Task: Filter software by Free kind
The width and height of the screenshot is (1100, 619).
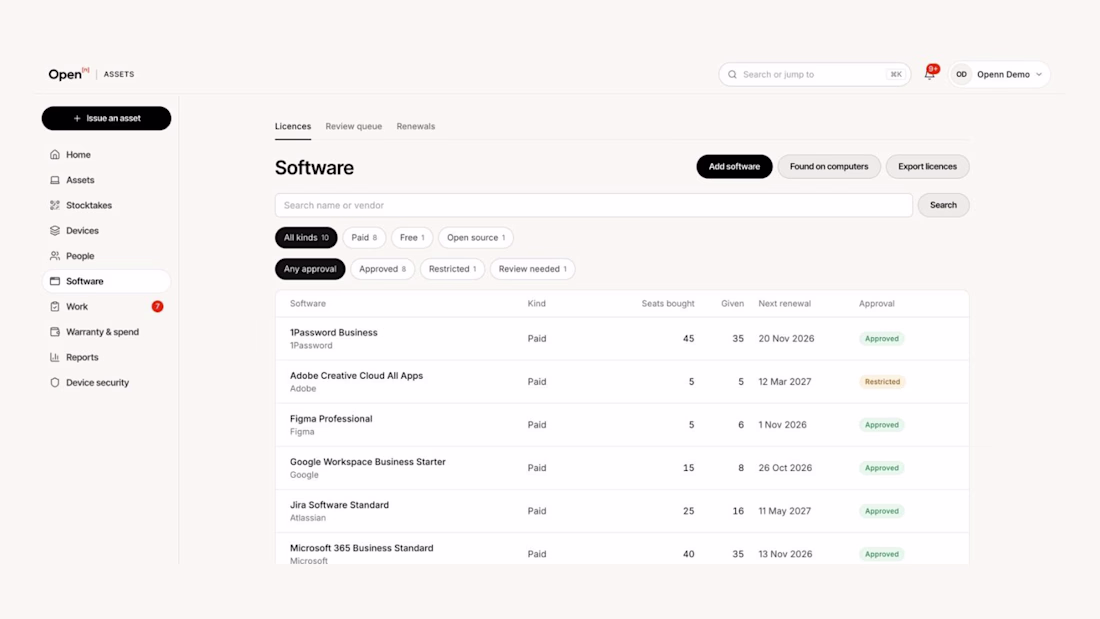Action: [x=412, y=237]
